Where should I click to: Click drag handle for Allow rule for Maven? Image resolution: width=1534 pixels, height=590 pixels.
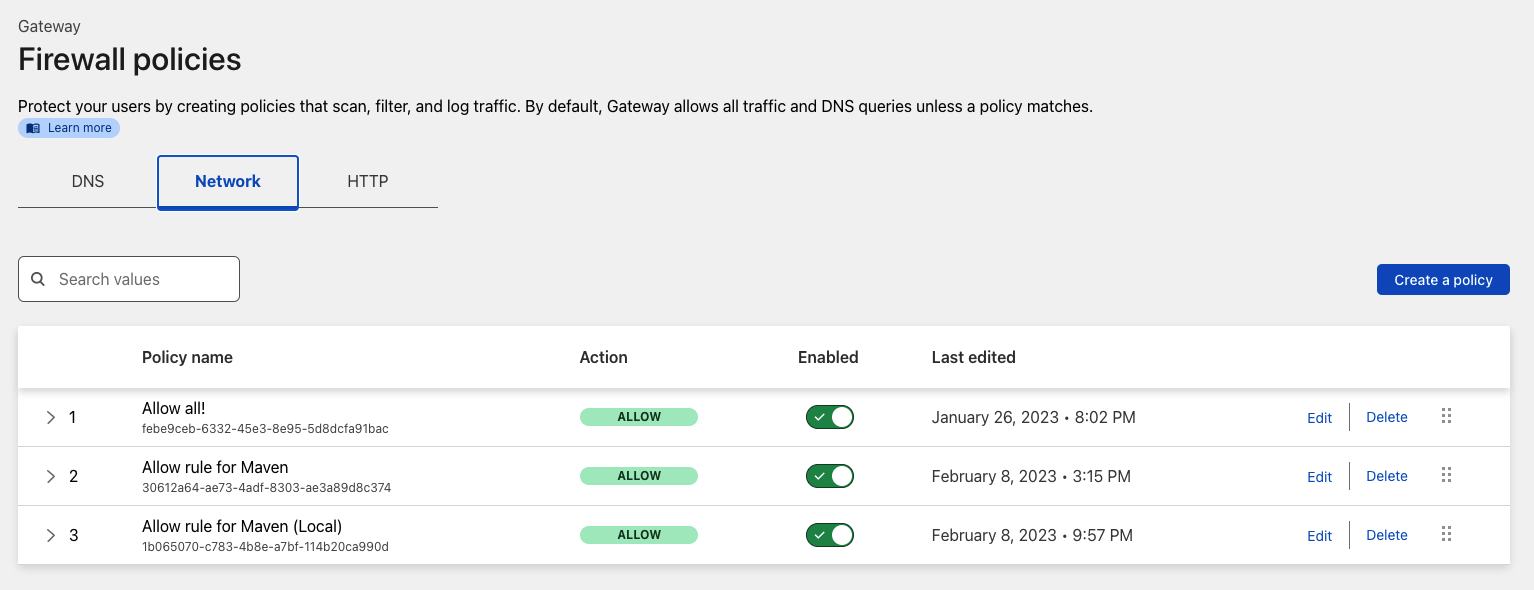click(1446, 475)
